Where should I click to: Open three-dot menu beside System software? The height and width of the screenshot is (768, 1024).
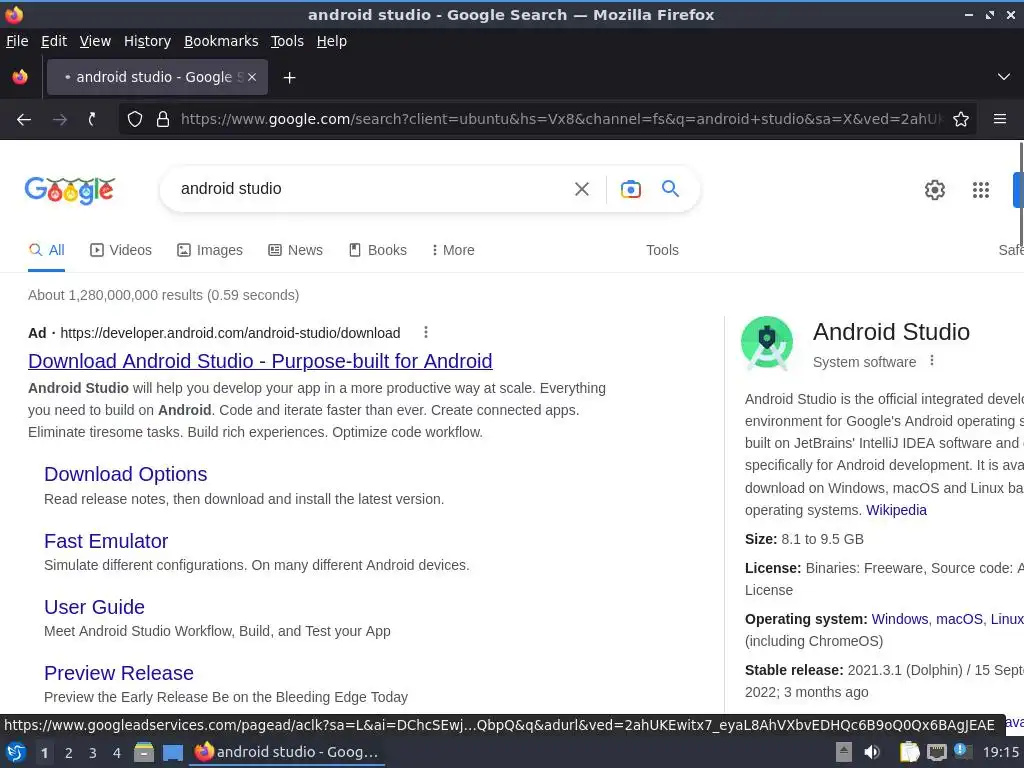[x=932, y=360]
